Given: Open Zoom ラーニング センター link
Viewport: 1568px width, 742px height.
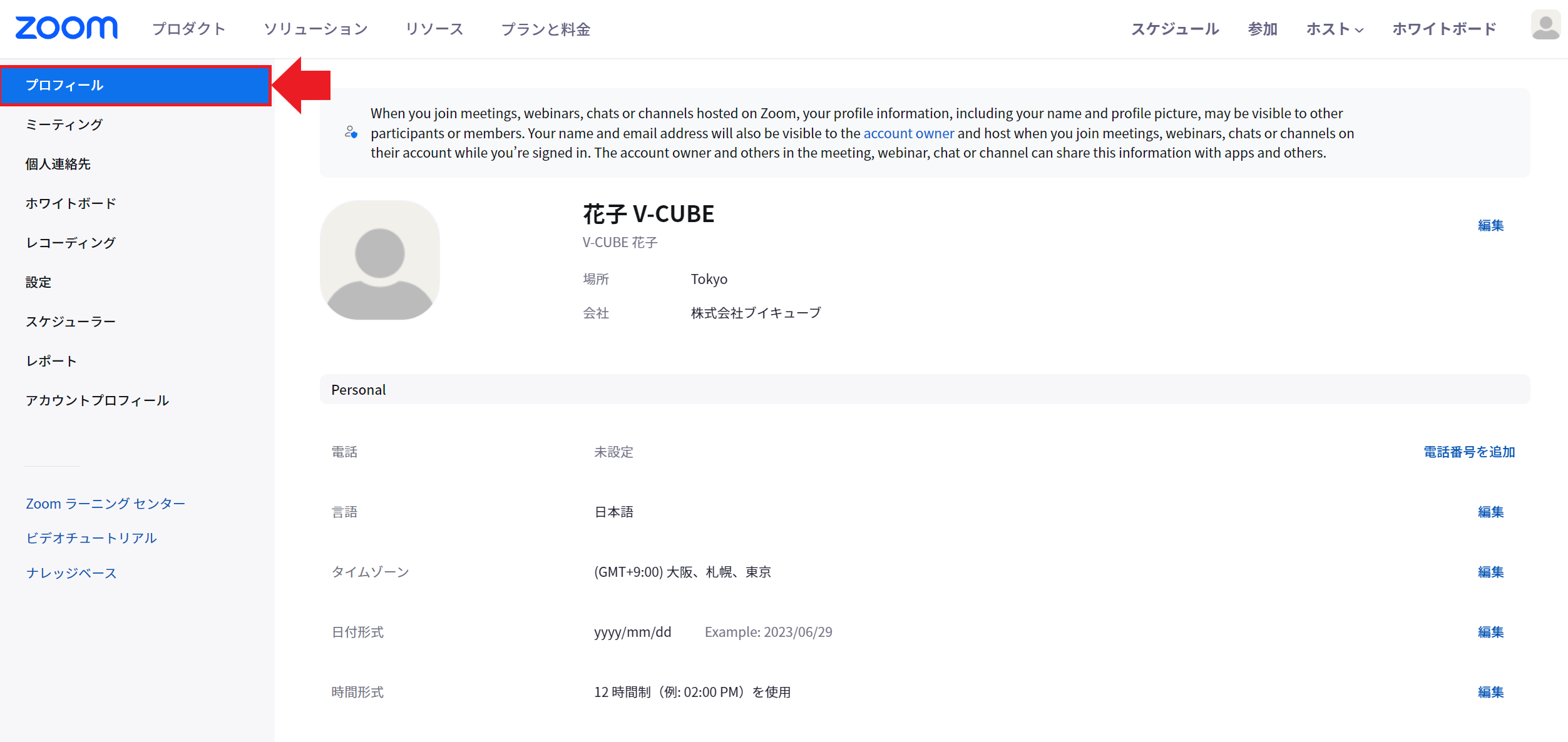Looking at the screenshot, I should click(x=106, y=504).
